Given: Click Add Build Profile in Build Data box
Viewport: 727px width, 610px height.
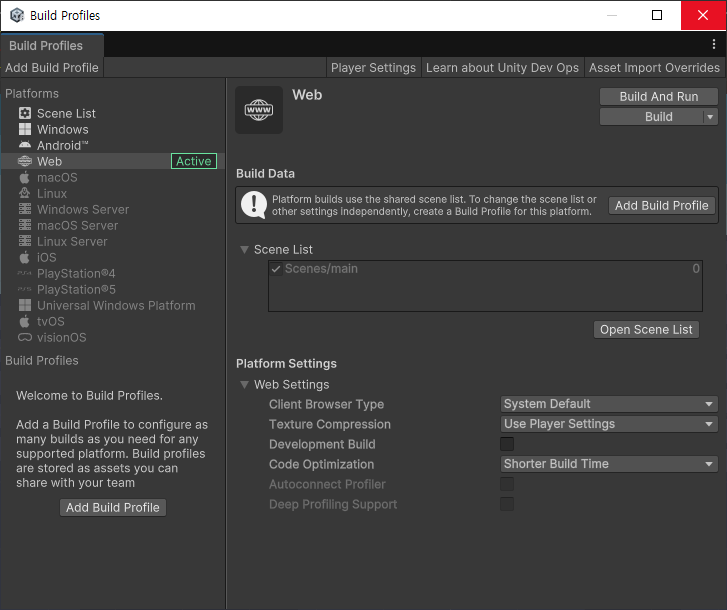Looking at the screenshot, I should pyautogui.click(x=662, y=205).
